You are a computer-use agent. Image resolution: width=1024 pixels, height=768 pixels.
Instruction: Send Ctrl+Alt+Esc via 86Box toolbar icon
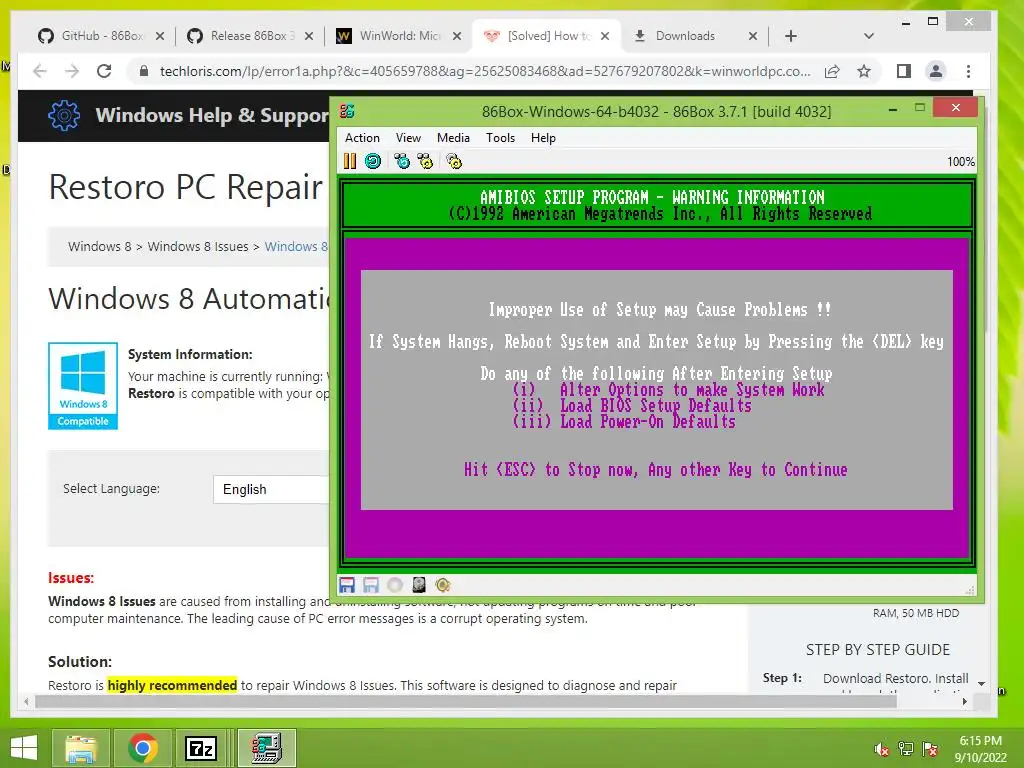425,161
